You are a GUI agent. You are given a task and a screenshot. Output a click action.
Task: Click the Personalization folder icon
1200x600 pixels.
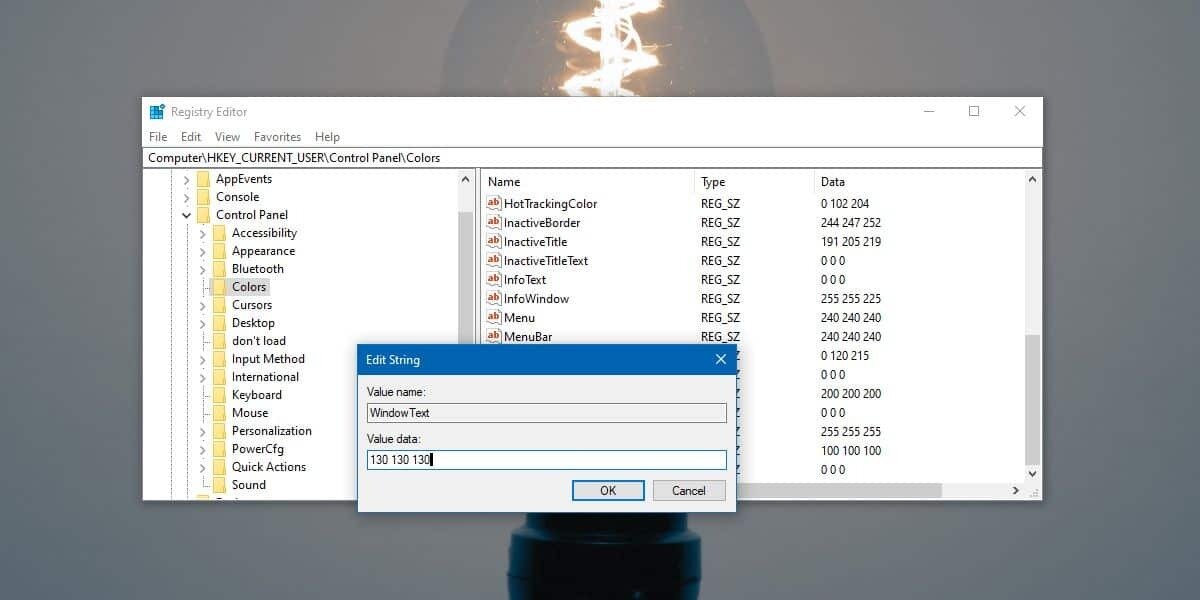219,431
